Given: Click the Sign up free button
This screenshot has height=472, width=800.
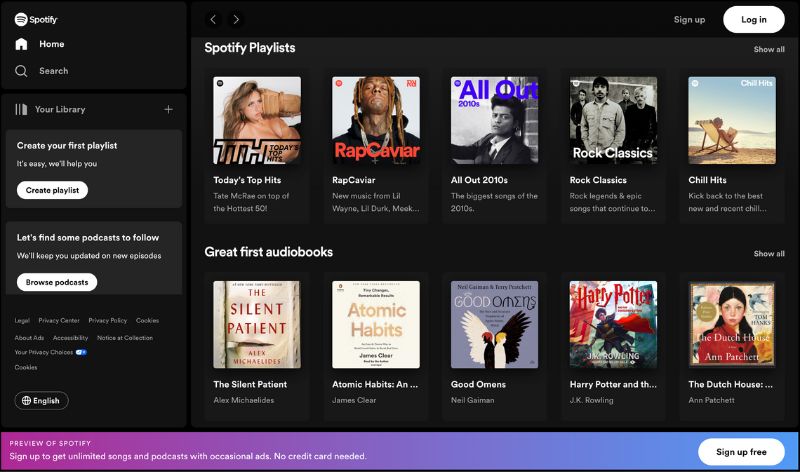Looking at the screenshot, I should [x=741, y=452].
